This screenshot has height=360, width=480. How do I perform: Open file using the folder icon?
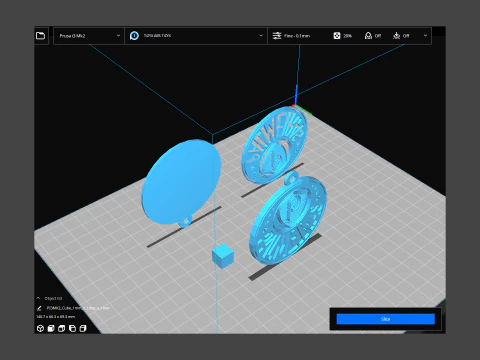pos(40,35)
